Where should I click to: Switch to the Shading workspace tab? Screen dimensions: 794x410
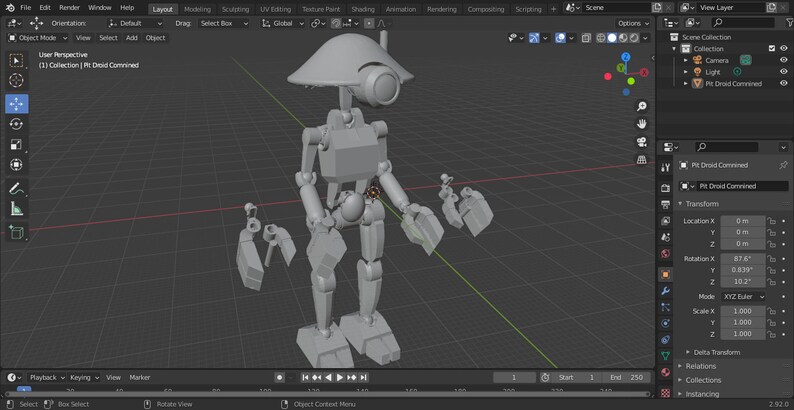[x=363, y=9]
